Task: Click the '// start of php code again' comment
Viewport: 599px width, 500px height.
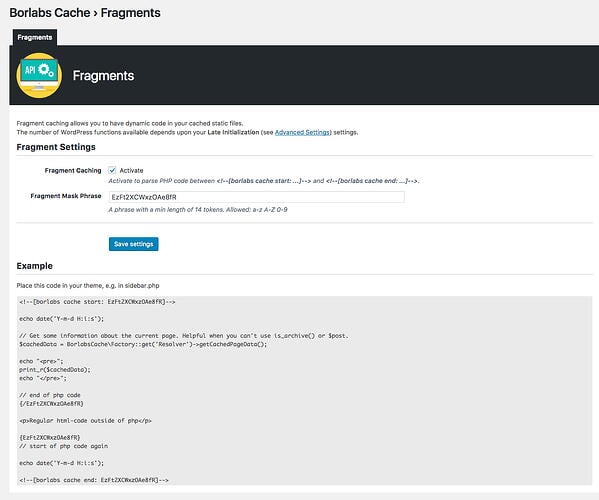Action: pyautogui.click(x=63, y=446)
